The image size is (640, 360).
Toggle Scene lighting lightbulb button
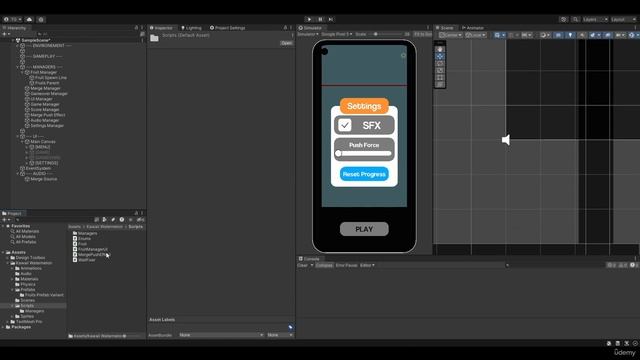pyautogui.click(x=570, y=35)
